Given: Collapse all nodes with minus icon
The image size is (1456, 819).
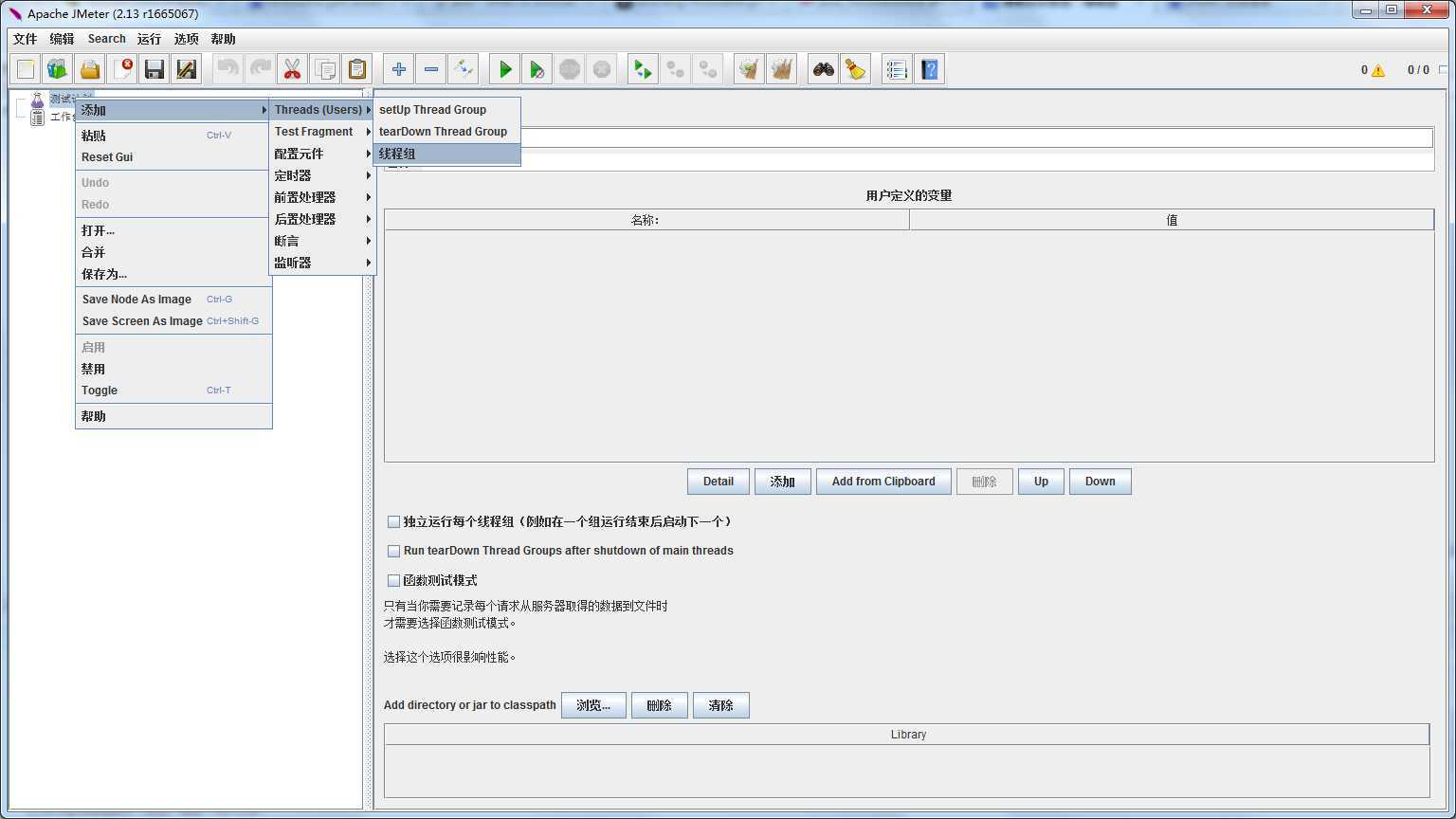Looking at the screenshot, I should pos(431,69).
